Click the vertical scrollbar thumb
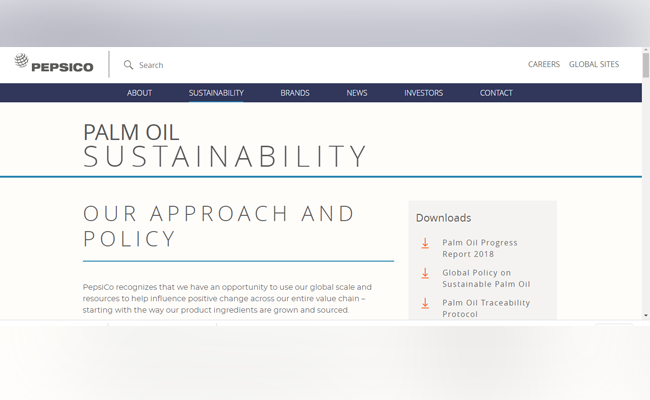This screenshot has height=400, width=650. (x=645, y=65)
